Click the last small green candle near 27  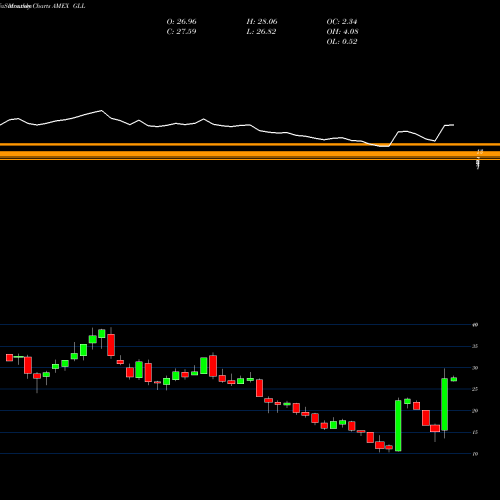pyautogui.click(x=454, y=379)
